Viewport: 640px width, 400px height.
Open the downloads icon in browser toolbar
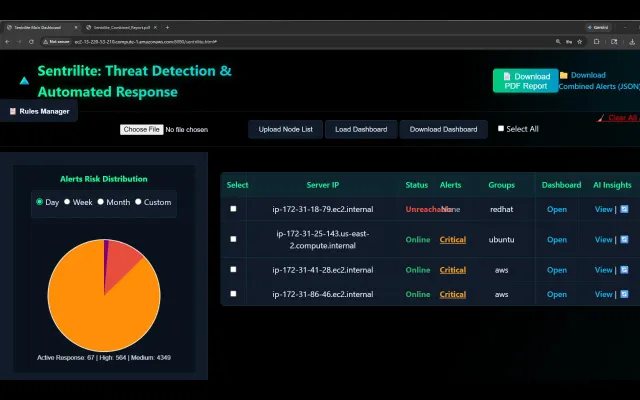point(632,42)
